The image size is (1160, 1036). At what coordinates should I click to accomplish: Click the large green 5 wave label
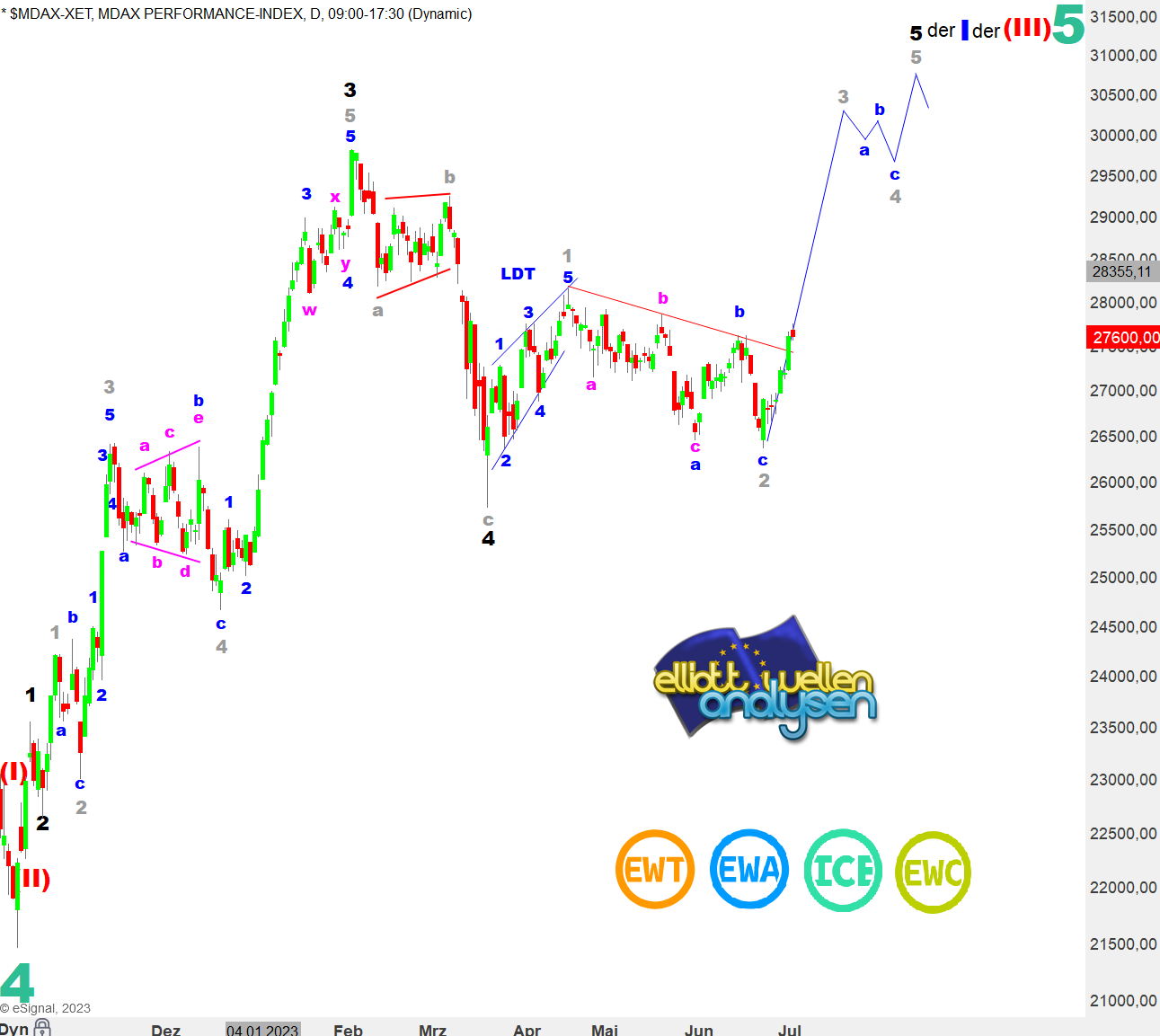pyautogui.click(x=1068, y=25)
